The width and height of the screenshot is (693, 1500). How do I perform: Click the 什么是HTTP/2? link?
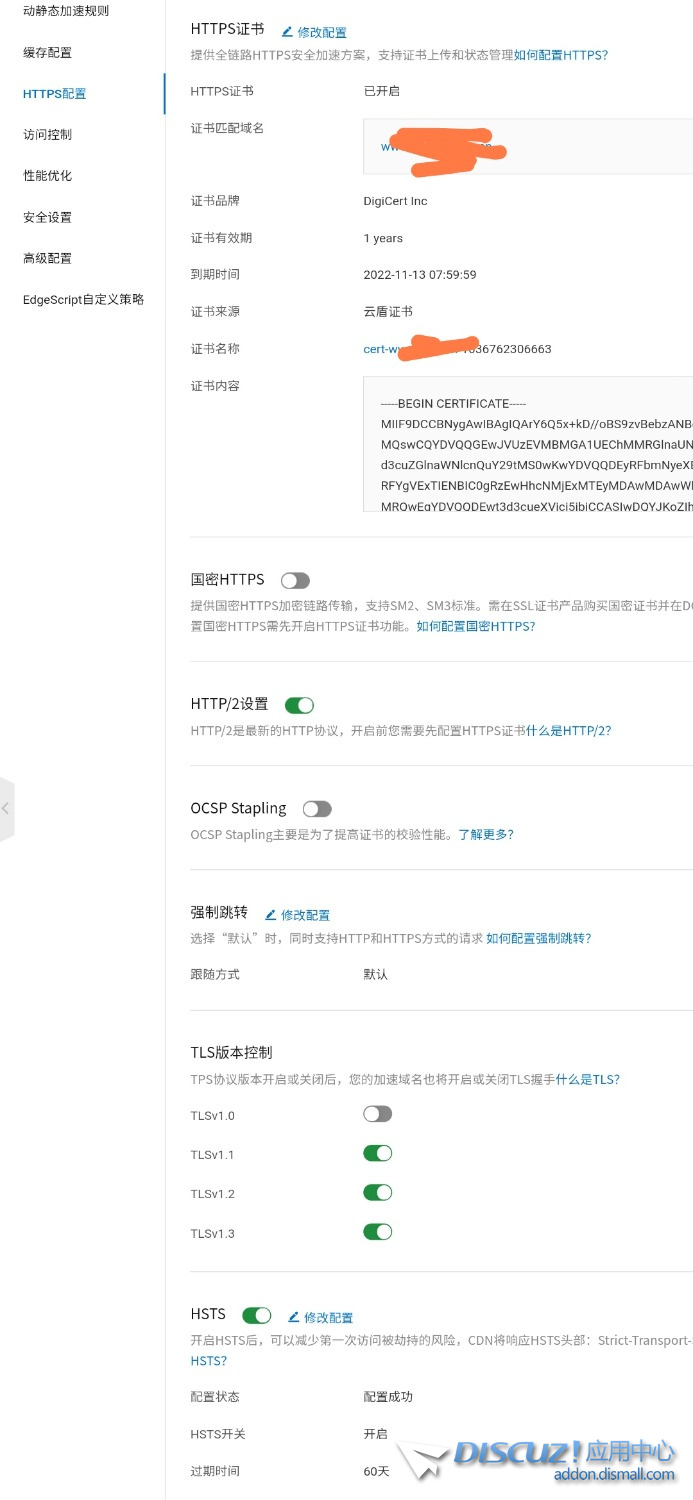click(568, 731)
